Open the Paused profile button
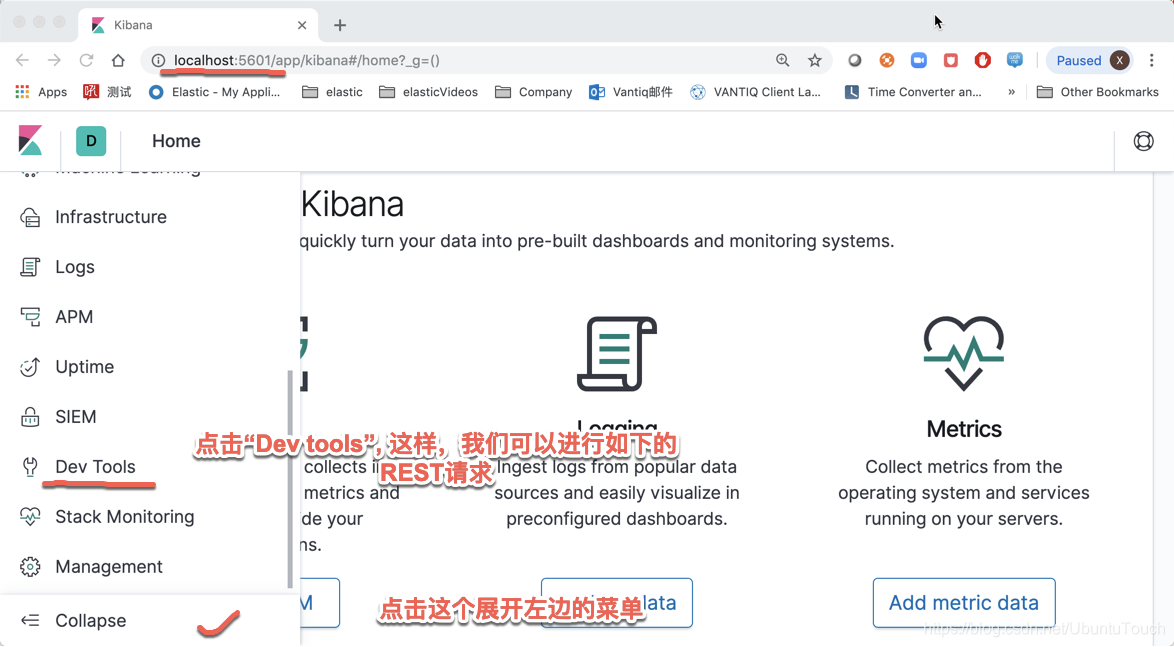The height and width of the screenshot is (647, 1174). (1090, 60)
